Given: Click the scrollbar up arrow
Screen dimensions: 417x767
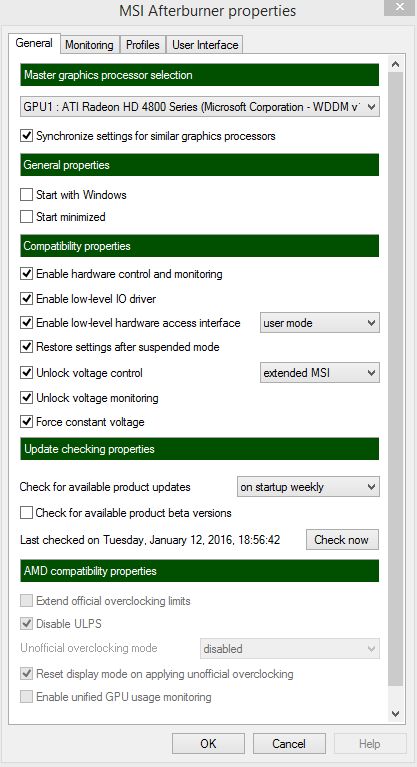Looking at the screenshot, I should (395, 64).
